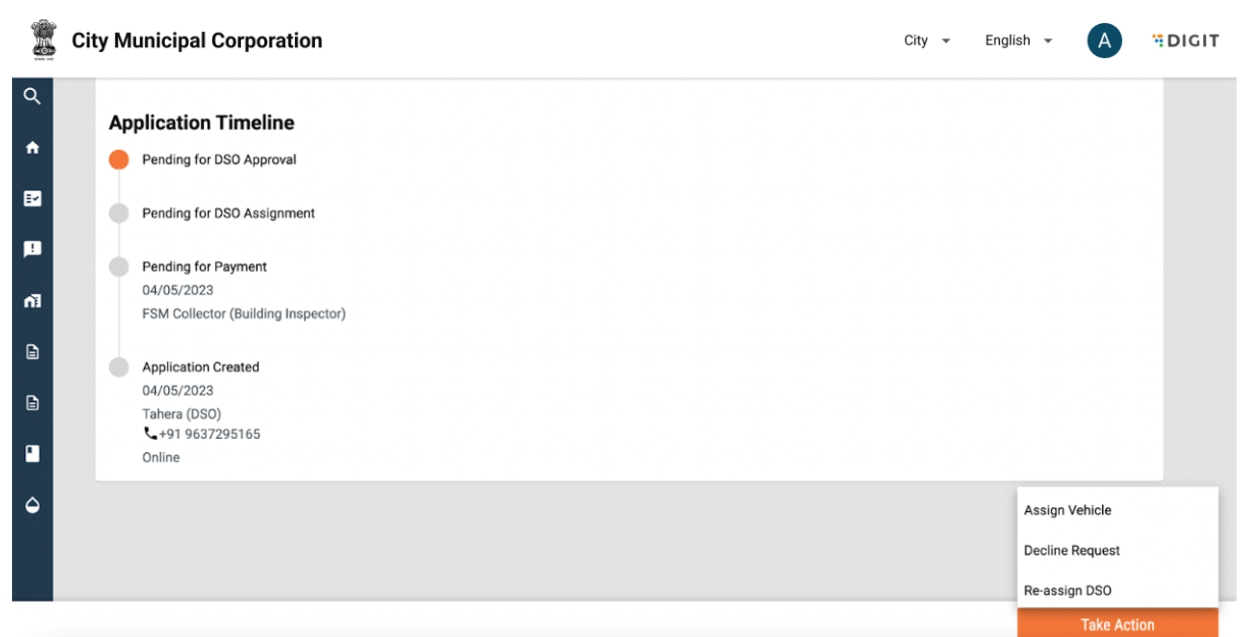Screen dimensions: 1257x637
Task: Click the bookmark book icon in sidebar
Action: 32,454
